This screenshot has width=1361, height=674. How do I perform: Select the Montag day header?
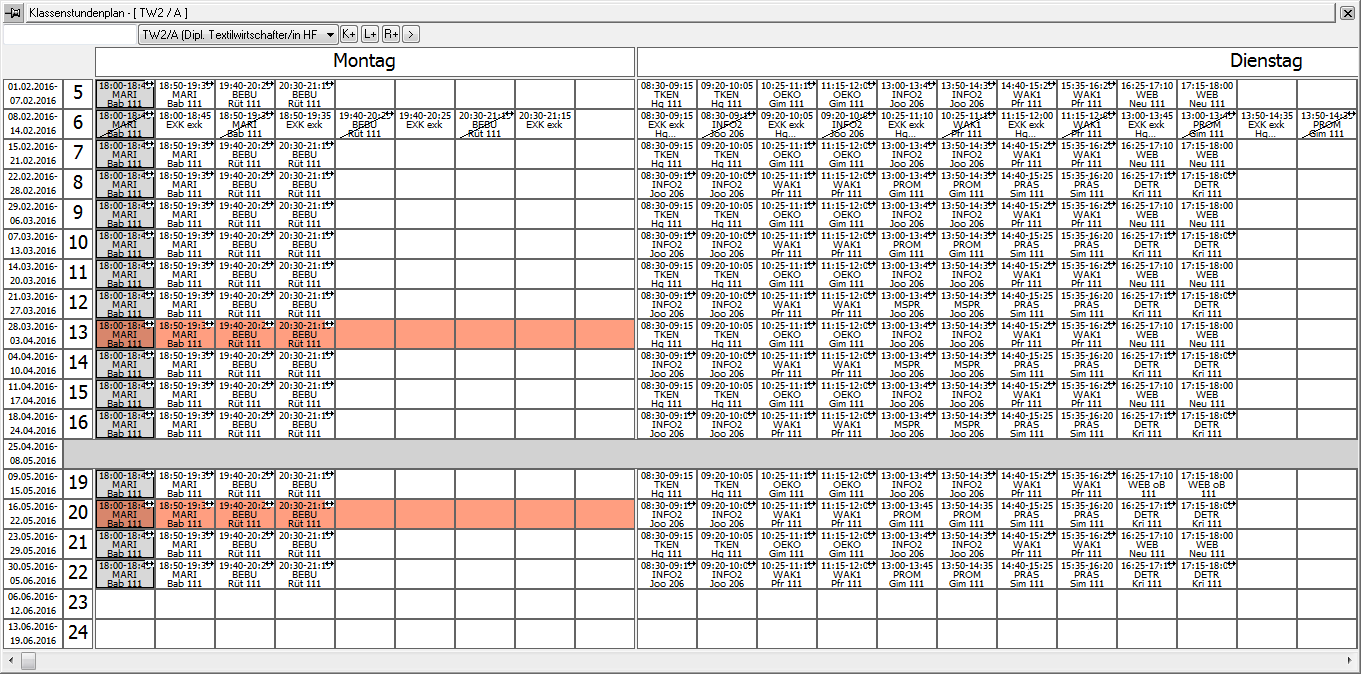(364, 62)
